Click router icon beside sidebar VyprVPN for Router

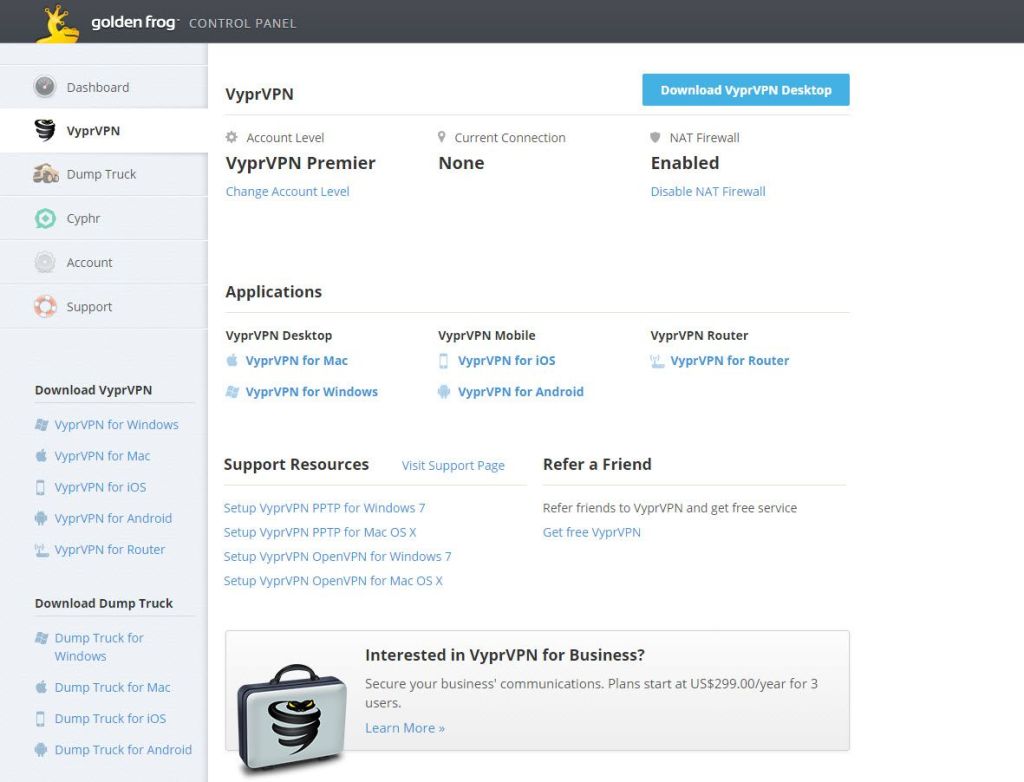tap(41, 550)
